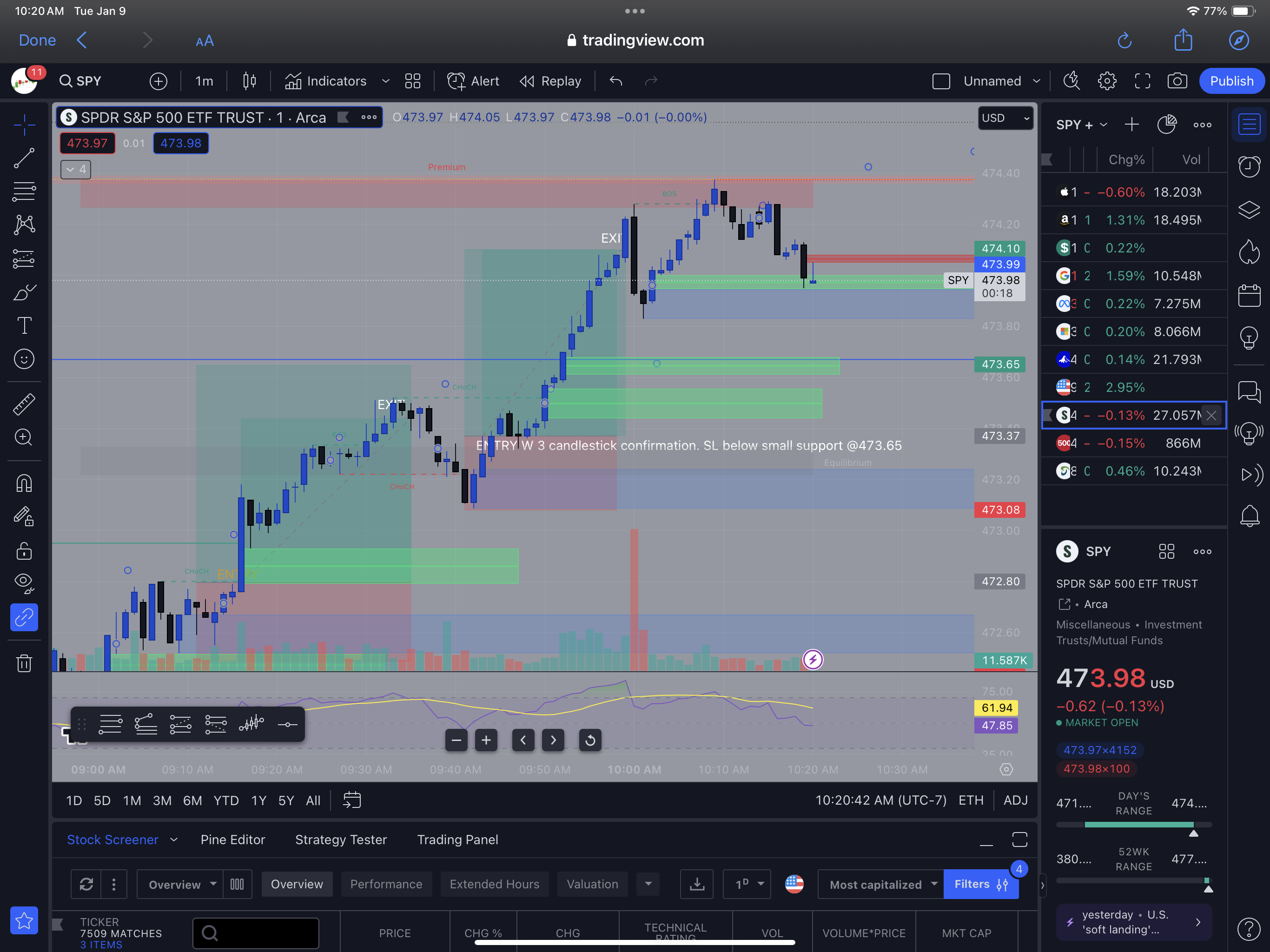Viewport: 1270px width, 952px height.
Task: Open the Strategy Tester tab
Action: coord(341,840)
